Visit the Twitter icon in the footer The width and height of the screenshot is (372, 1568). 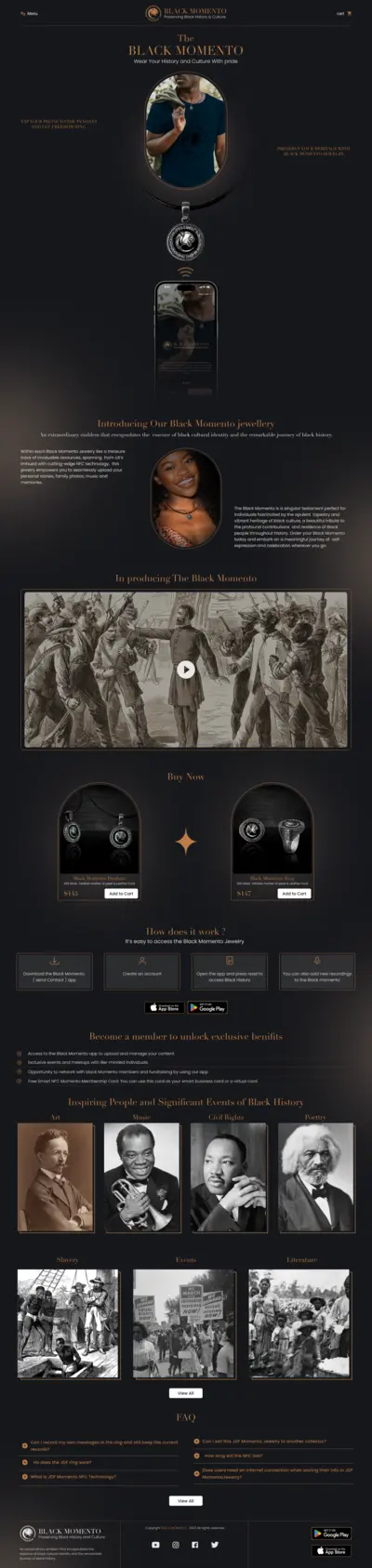(x=215, y=1545)
